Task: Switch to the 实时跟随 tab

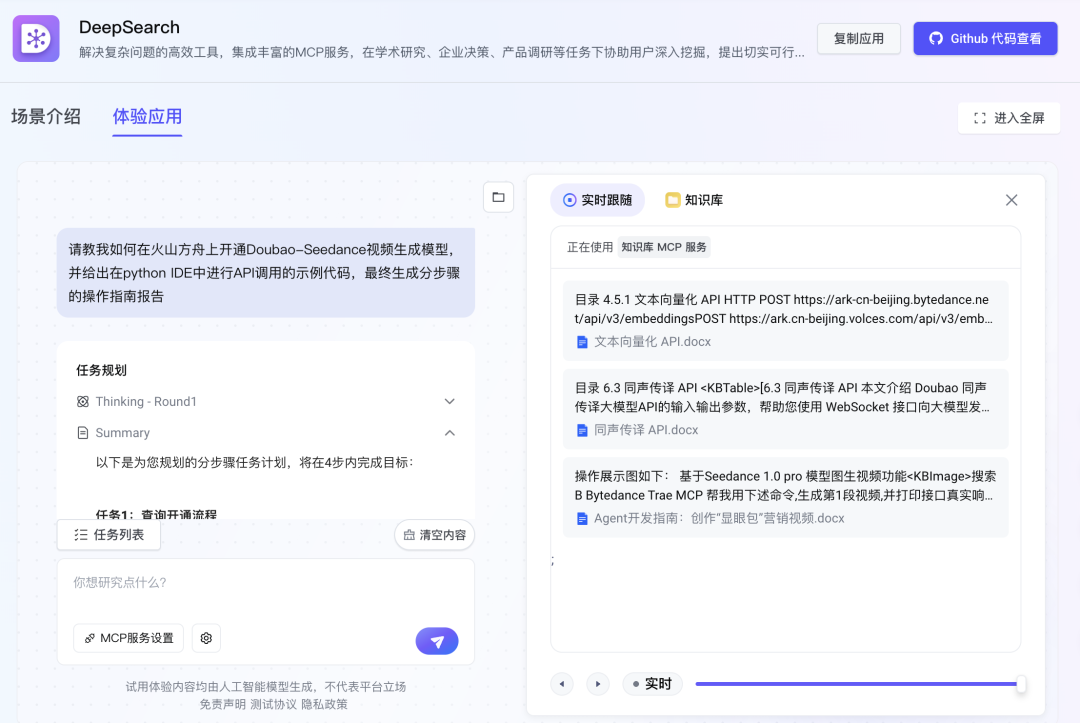Action: click(597, 200)
